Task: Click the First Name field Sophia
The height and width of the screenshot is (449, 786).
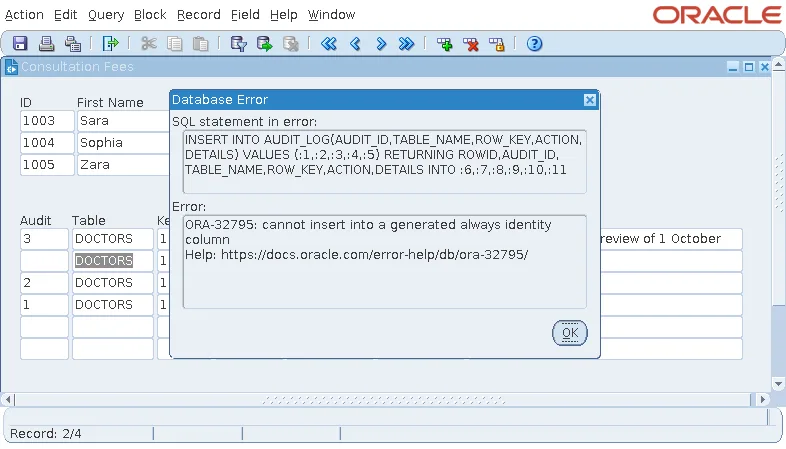Action: pos(123,143)
